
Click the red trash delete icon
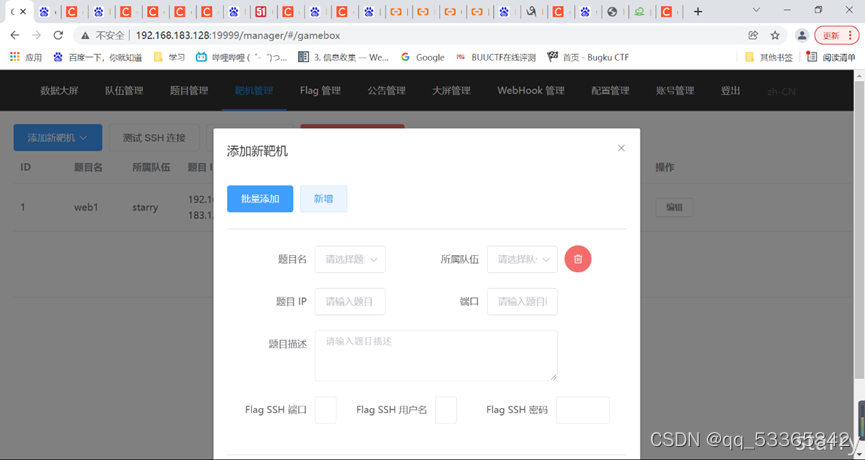(x=578, y=259)
